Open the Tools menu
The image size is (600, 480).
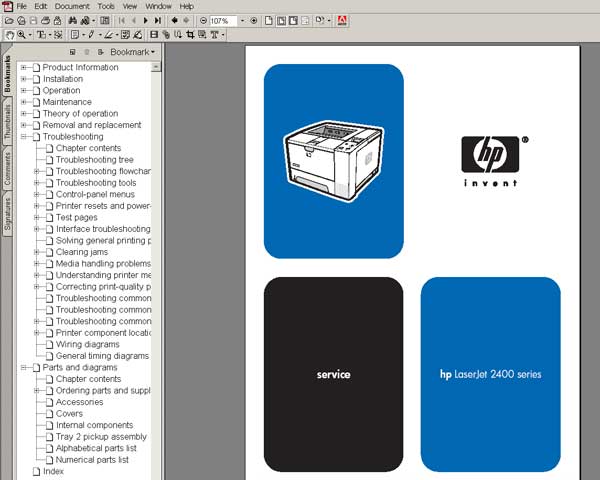coord(106,6)
